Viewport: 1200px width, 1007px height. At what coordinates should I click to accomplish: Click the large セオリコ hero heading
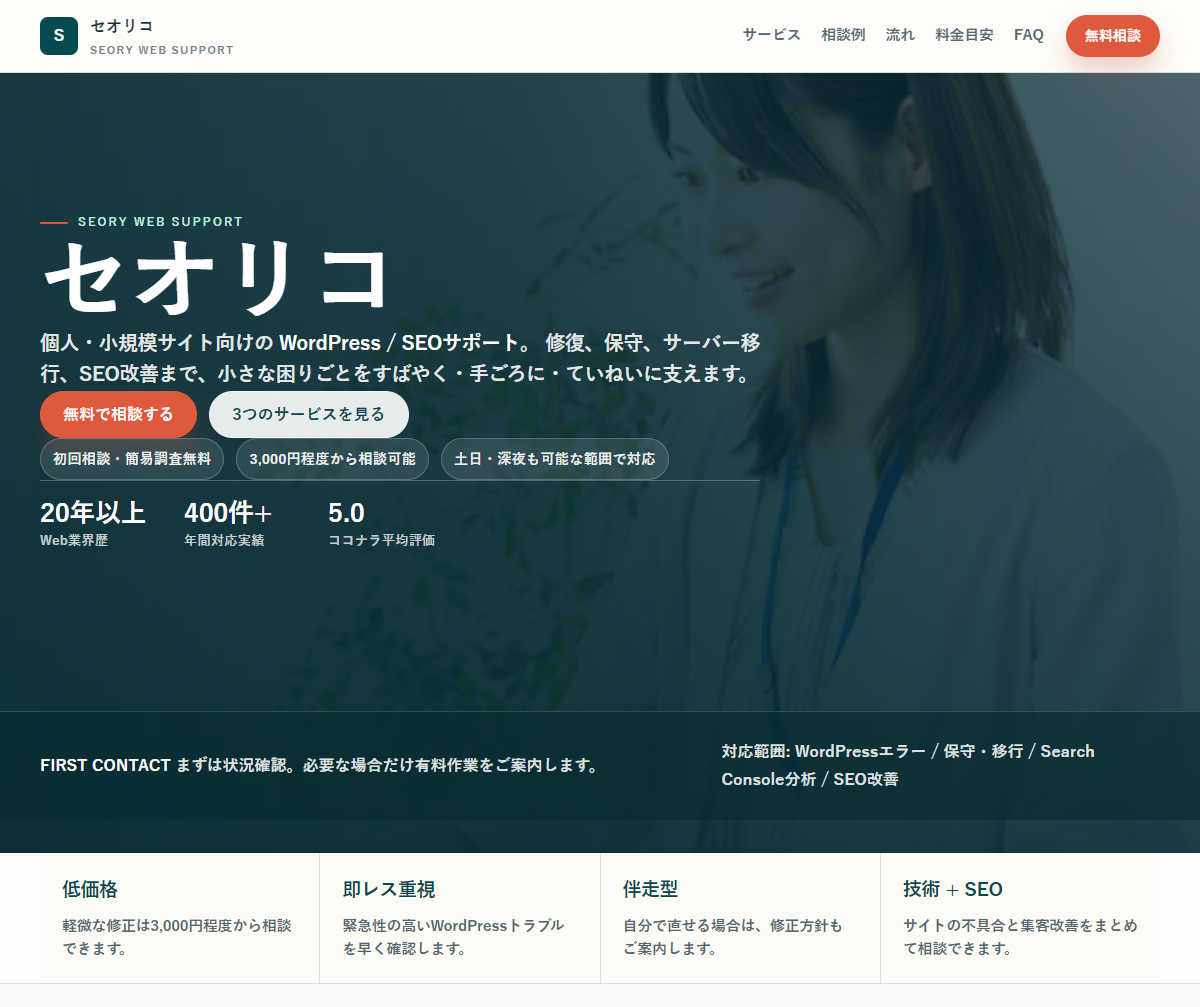pyautogui.click(x=216, y=278)
